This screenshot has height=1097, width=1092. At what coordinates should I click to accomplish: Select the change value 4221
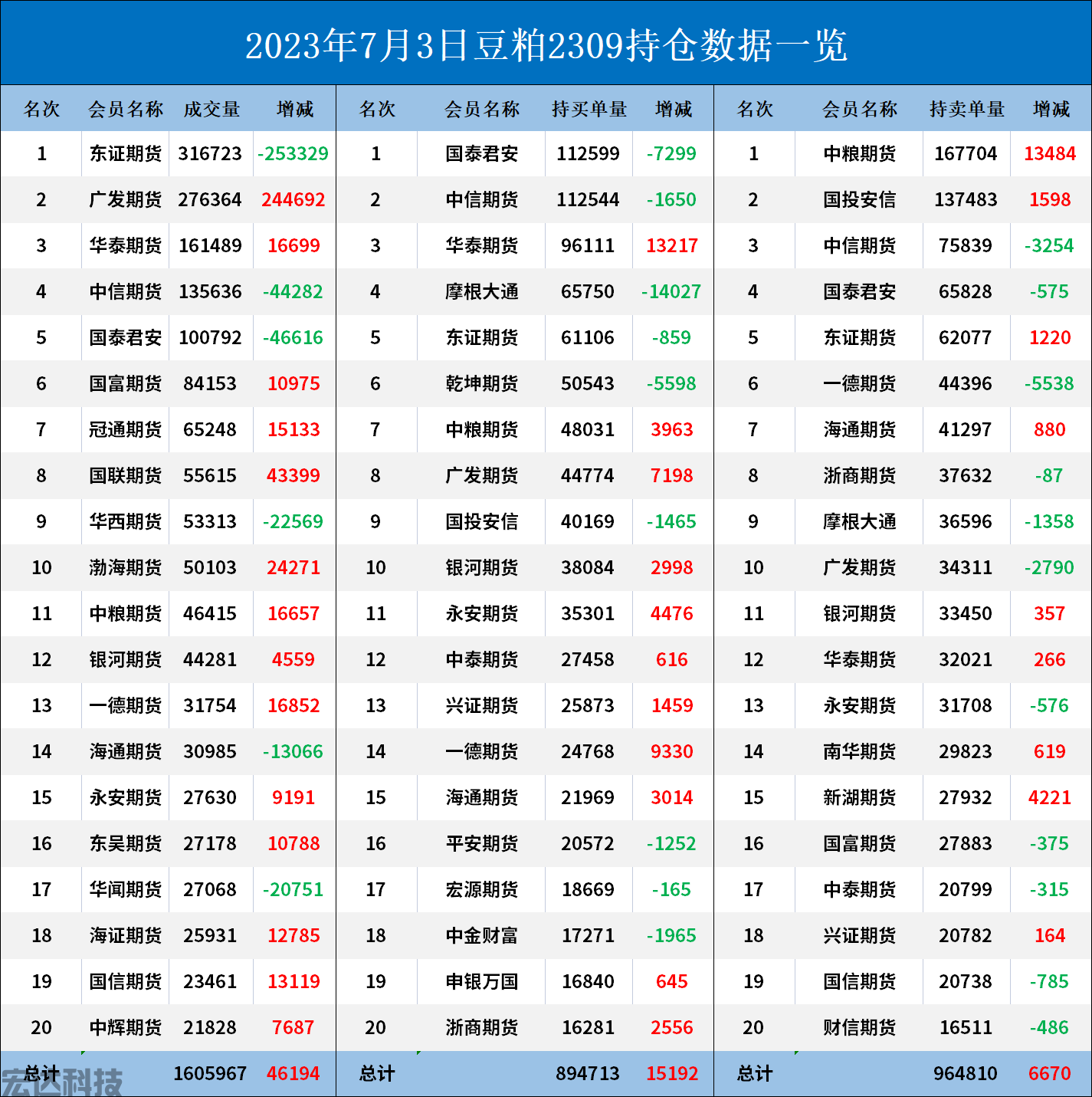coord(1050,797)
